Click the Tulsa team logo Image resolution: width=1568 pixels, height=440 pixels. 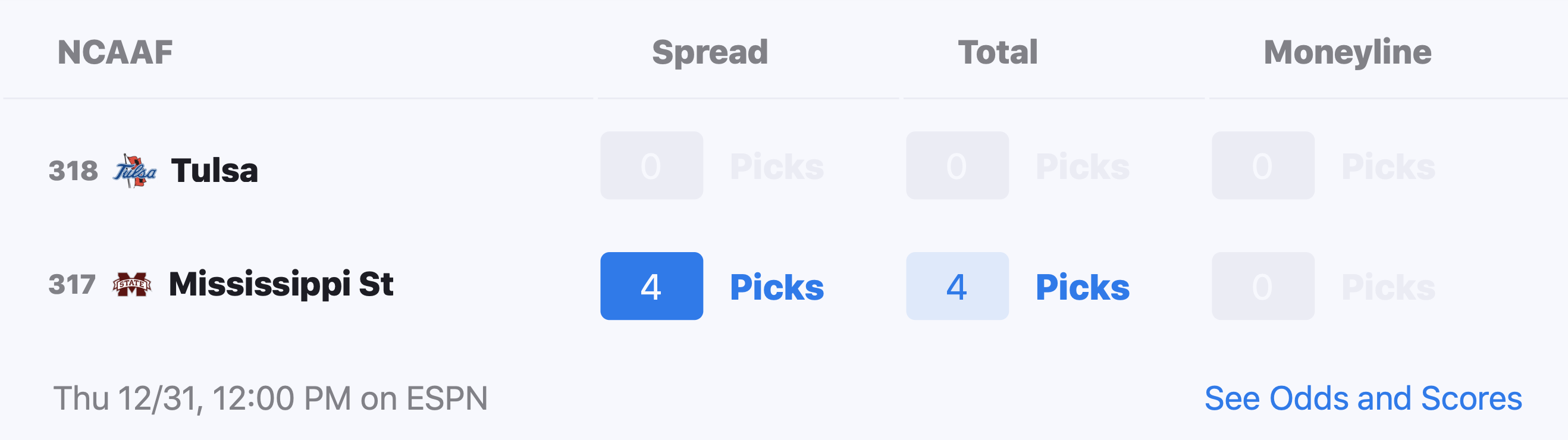pyautogui.click(x=134, y=171)
